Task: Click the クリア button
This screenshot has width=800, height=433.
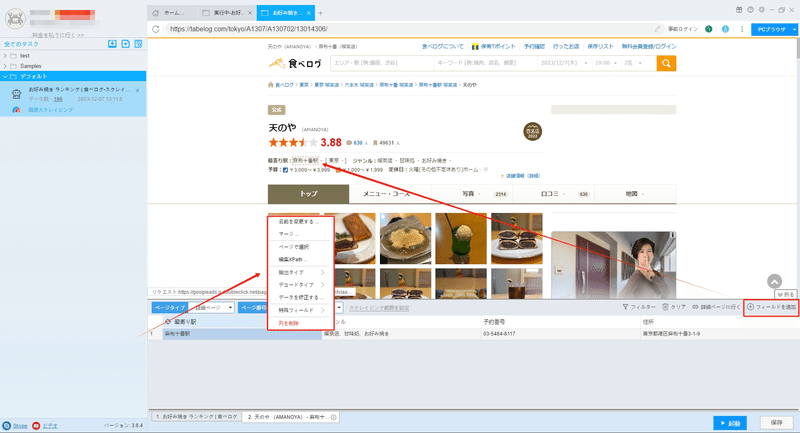Action: coord(674,307)
